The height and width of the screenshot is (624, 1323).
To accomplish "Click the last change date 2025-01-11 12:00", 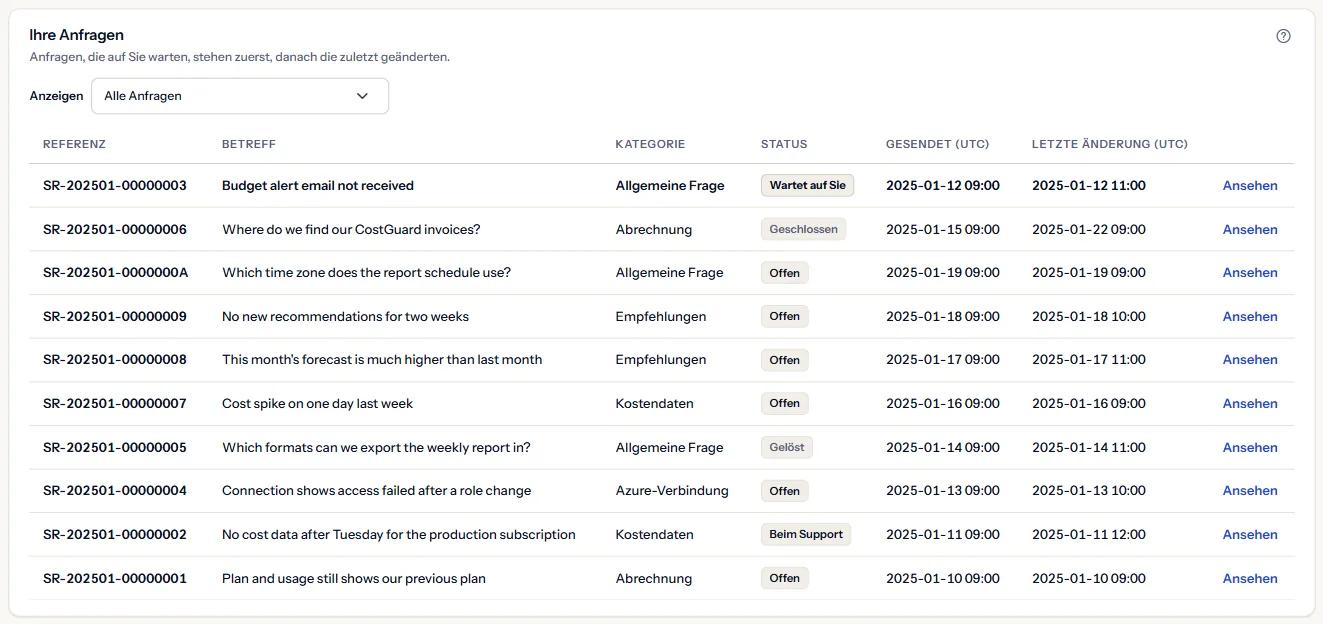I will click(x=1089, y=534).
